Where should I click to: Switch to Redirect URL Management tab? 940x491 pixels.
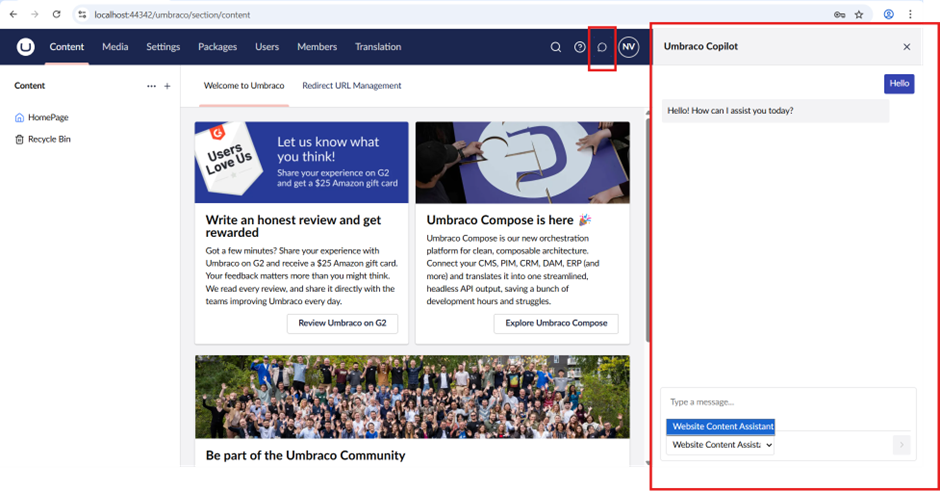click(x=352, y=86)
